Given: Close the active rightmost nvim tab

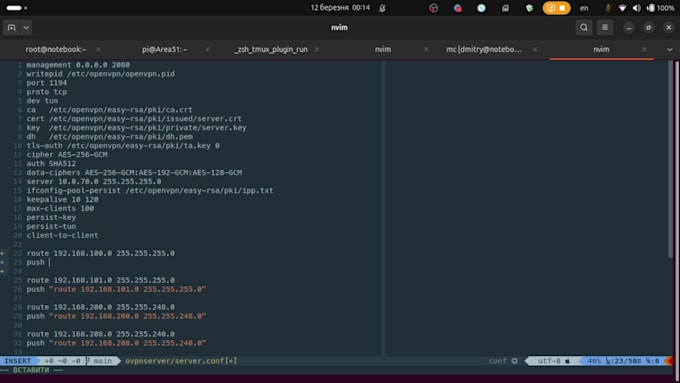Looking at the screenshot, I should point(644,49).
